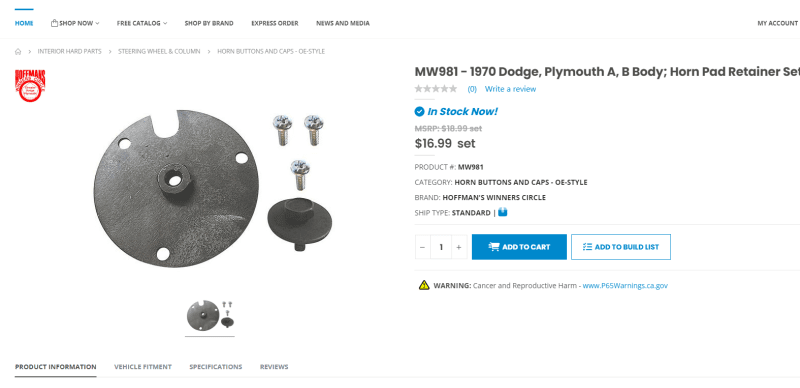This screenshot has width=800, height=388.
Task: Go to Steering Wheel & Column breadcrumb
Action: (x=159, y=52)
